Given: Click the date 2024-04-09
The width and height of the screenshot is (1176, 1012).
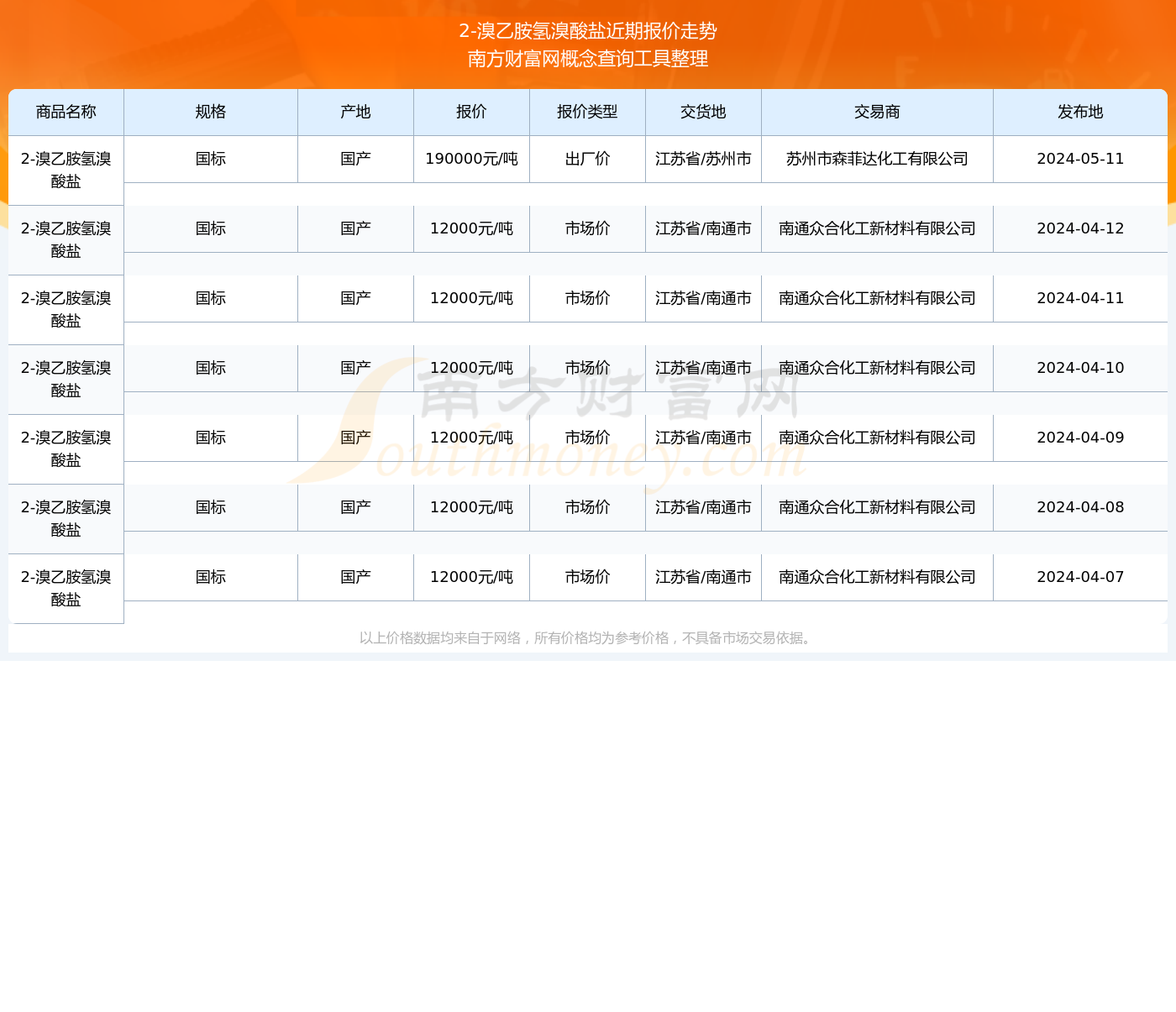Looking at the screenshot, I should pyautogui.click(x=1080, y=438).
